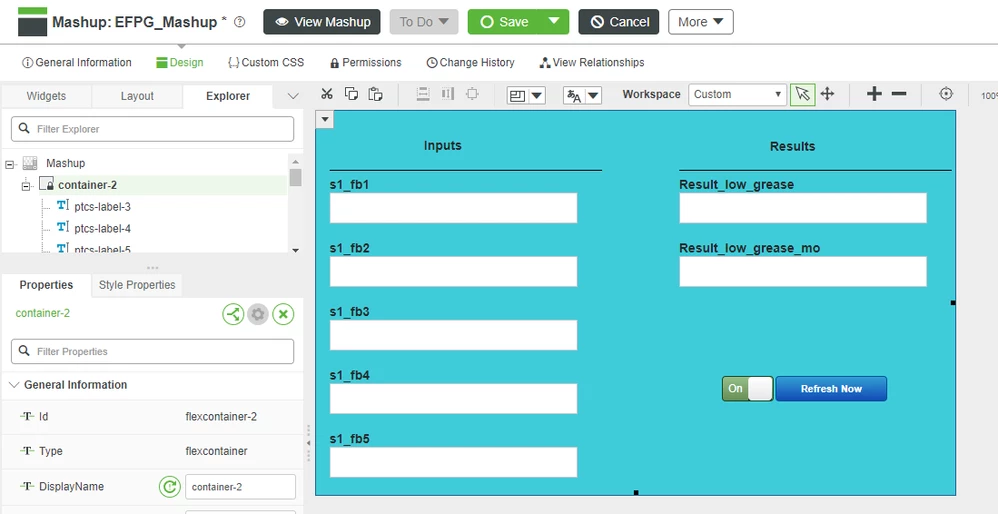
Task: Click the Filter Explorer search field
Action: [152, 128]
